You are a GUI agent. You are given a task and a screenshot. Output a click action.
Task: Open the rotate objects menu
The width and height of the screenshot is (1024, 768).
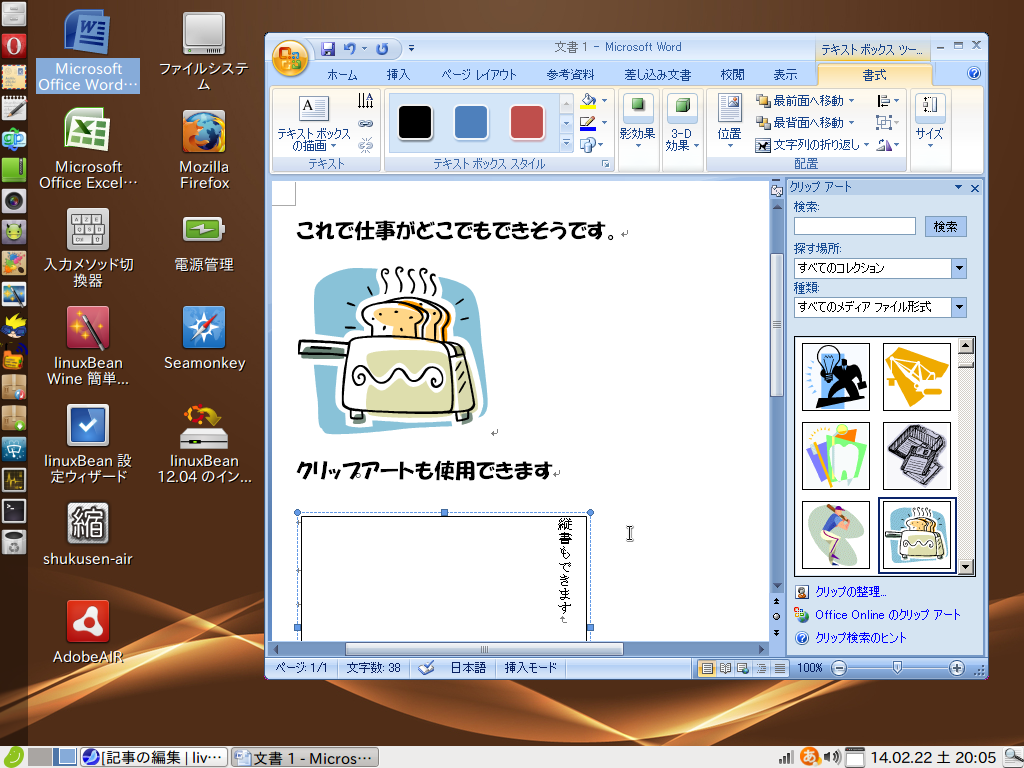888,145
